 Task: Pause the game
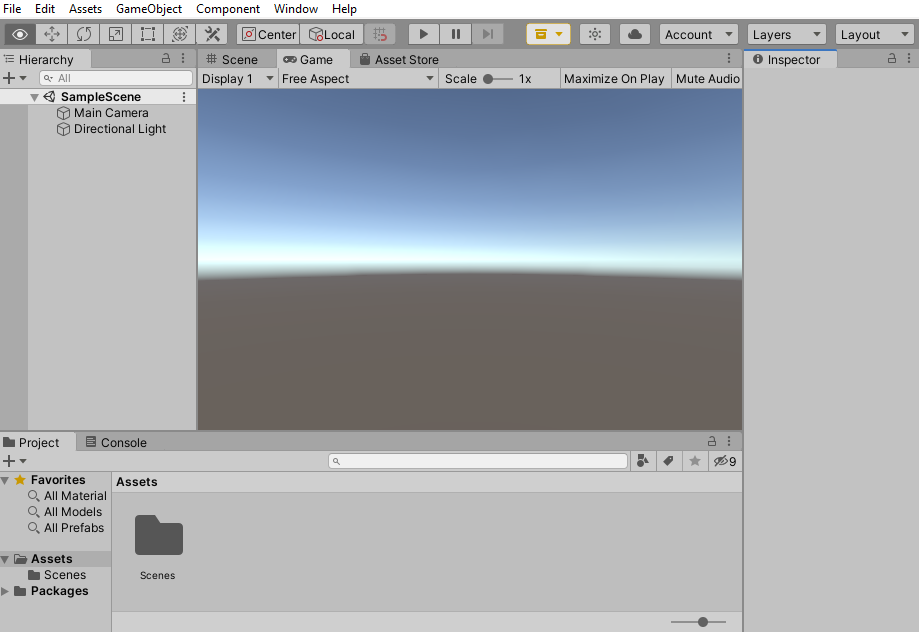pyautogui.click(x=455, y=35)
